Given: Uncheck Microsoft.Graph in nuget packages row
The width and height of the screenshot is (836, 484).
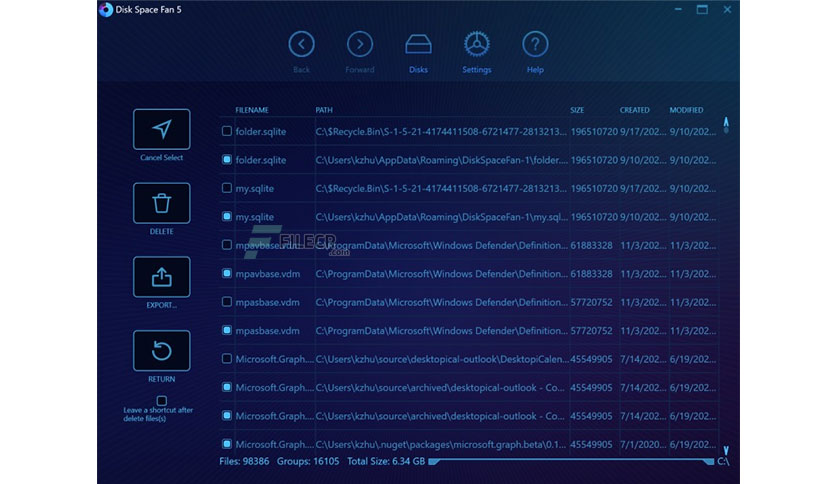Looking at the screenshot, I should pos(227,443).
